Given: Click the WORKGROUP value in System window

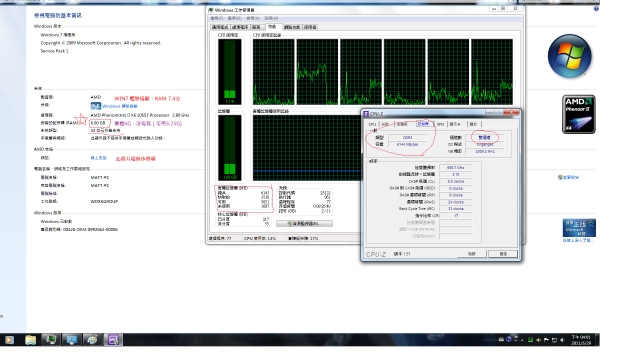Looking at the screenshot, I should tap(104, 201).
